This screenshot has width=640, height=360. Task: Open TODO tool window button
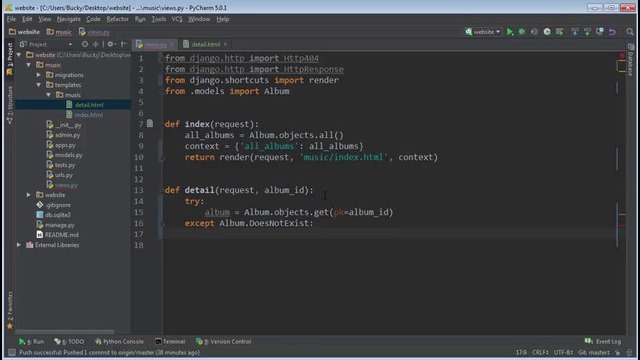(x=69, y=341)
